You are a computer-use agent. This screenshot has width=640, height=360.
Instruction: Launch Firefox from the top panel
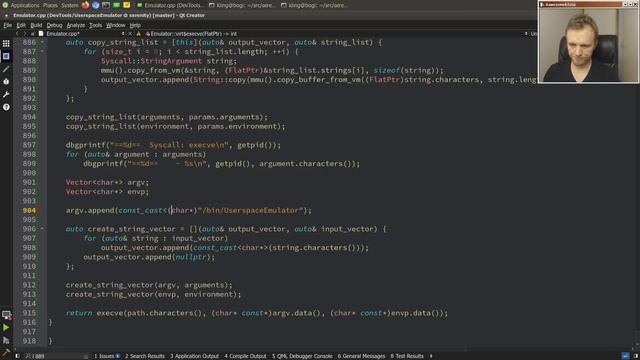[85, 5]
